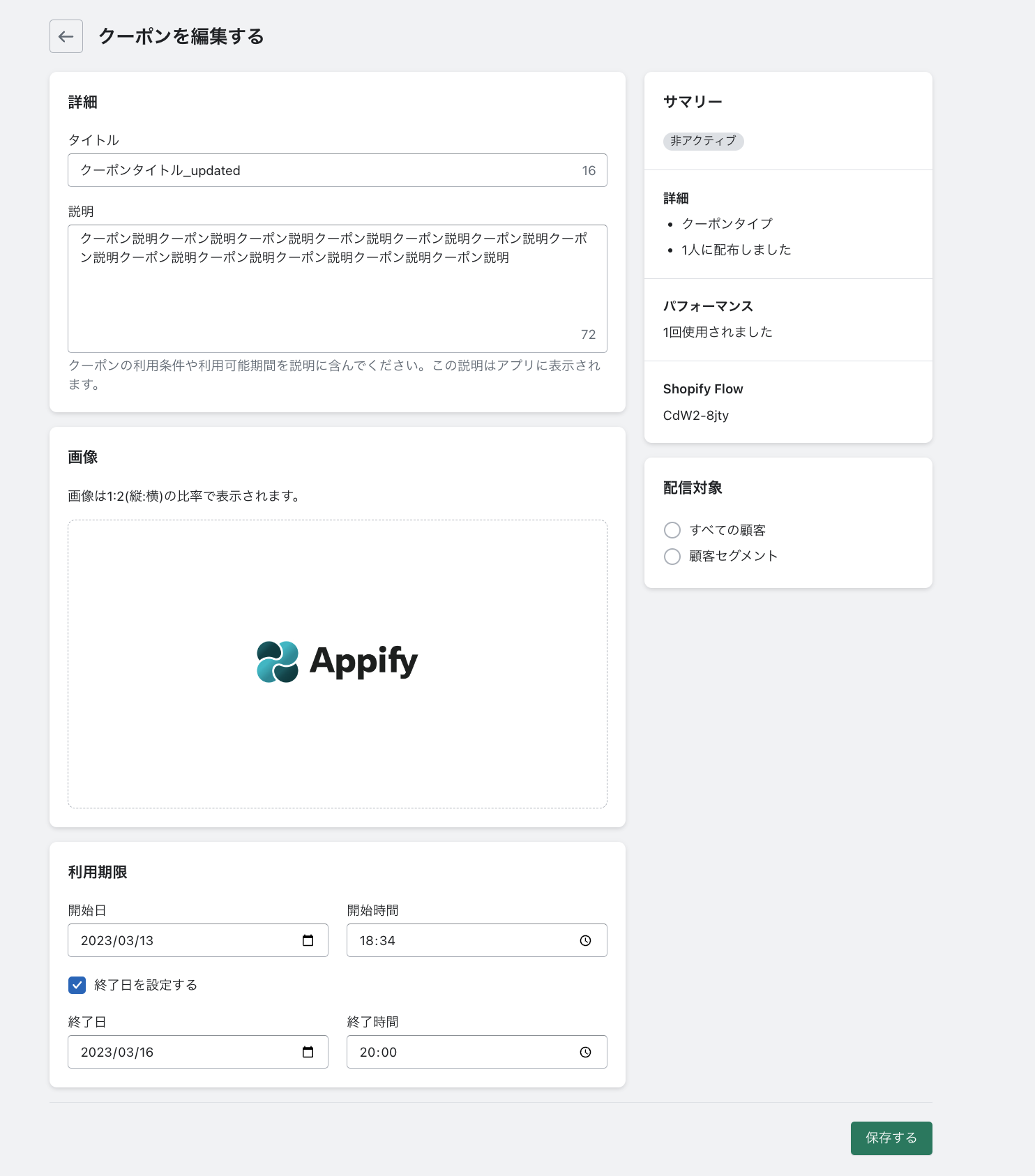The height and width of the screenshot is (1176, 1035).
Task: Click the image ratio hint text
Action: (x=184, y=496)
